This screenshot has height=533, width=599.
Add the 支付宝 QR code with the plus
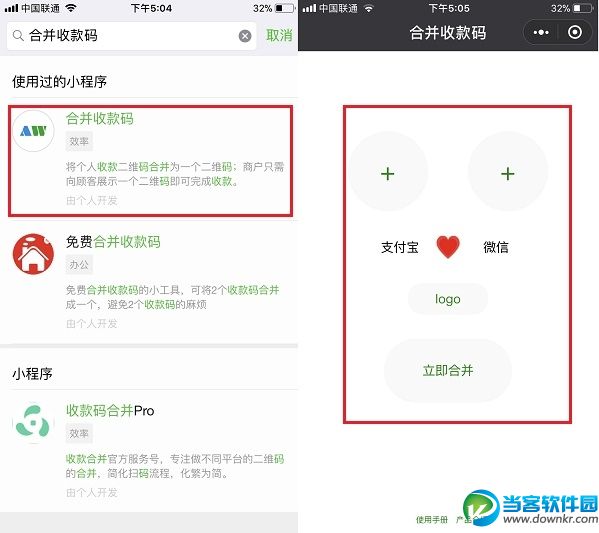[x=388, y=171]
